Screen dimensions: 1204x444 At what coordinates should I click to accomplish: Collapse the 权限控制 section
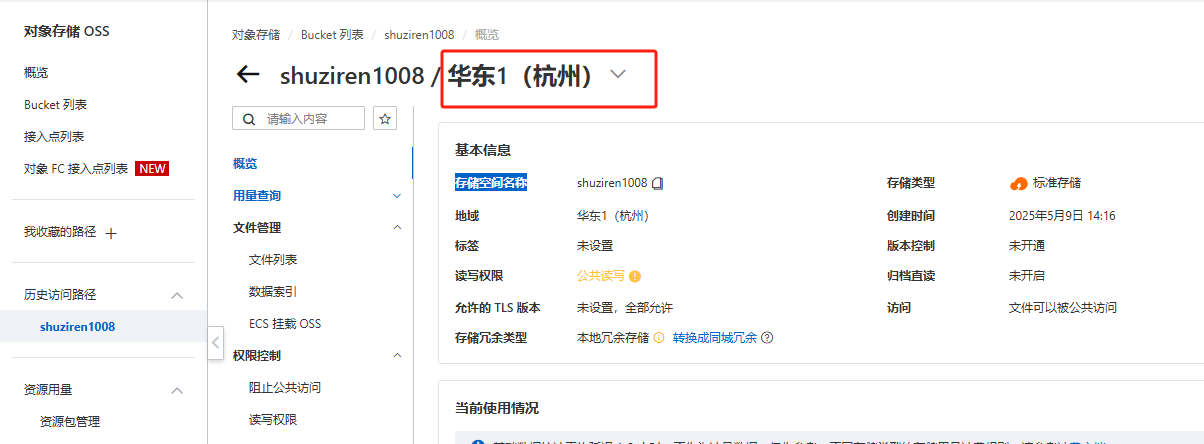coord(397,355)
